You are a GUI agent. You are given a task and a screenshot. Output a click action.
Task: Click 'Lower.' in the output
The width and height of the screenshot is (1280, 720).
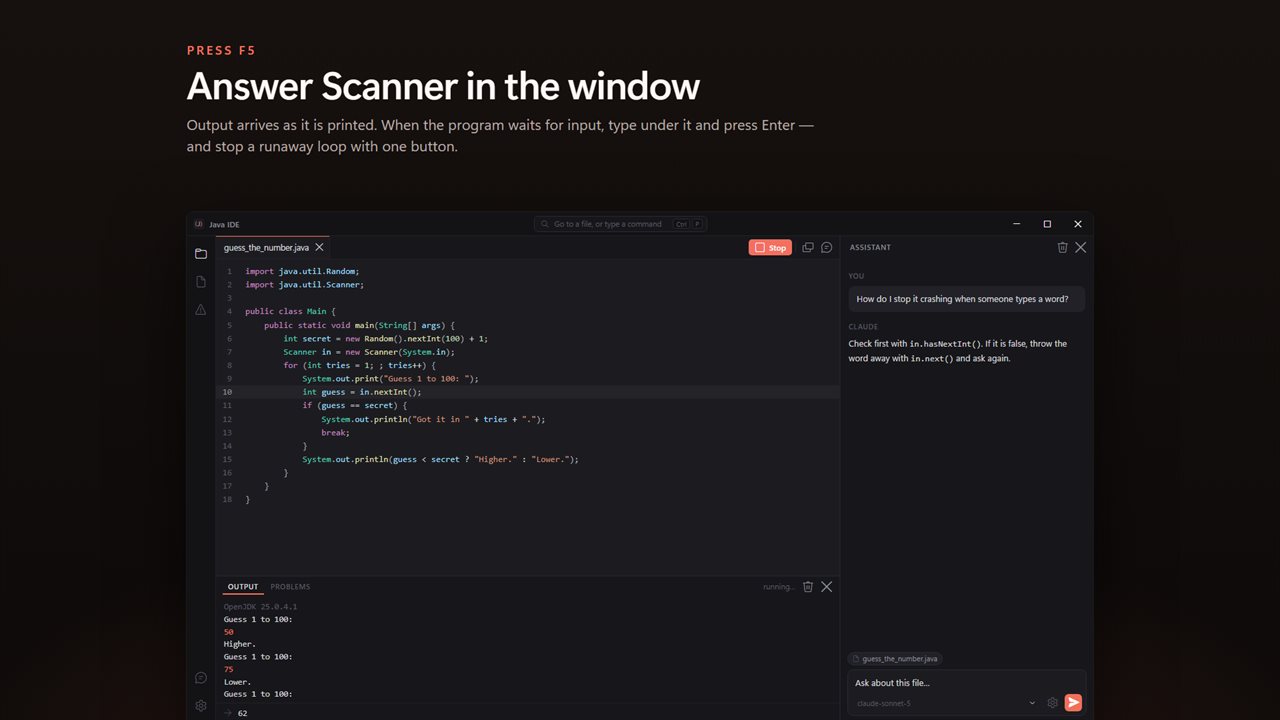click(237, 682)
